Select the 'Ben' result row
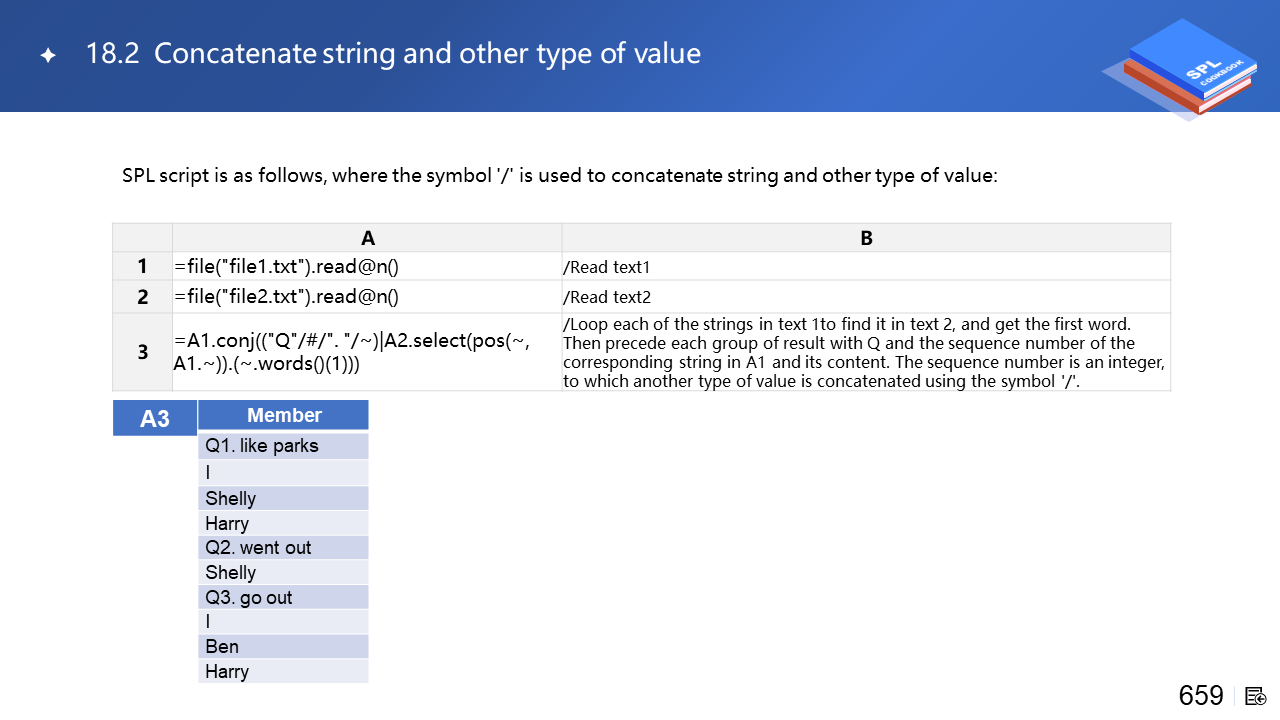Screen dimensions: 1280x720 tap(284, 646)
